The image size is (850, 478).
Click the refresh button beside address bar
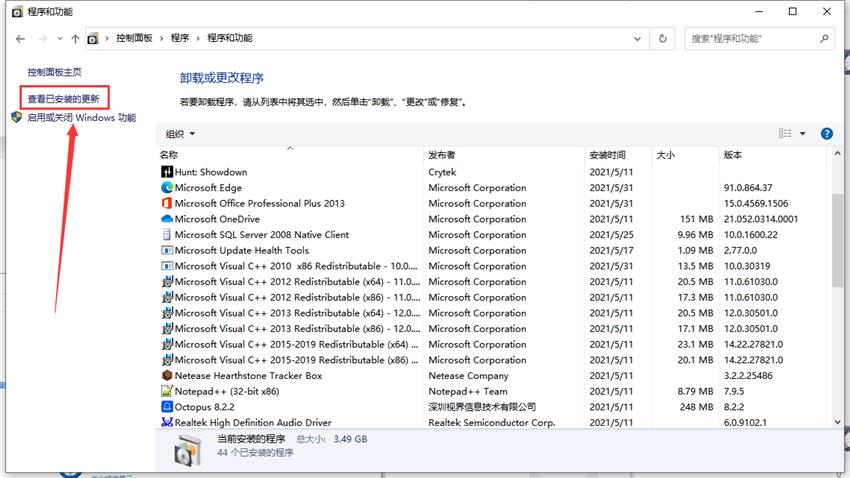tap(662, 38)
